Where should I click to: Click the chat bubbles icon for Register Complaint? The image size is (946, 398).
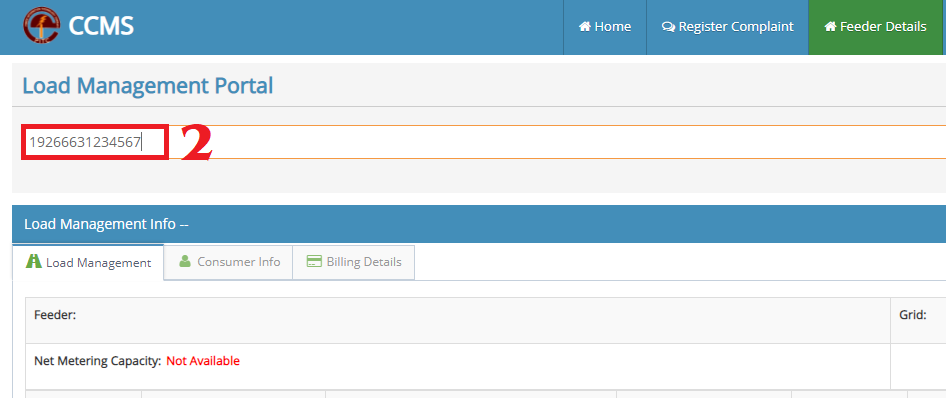(x=668, y=27)
